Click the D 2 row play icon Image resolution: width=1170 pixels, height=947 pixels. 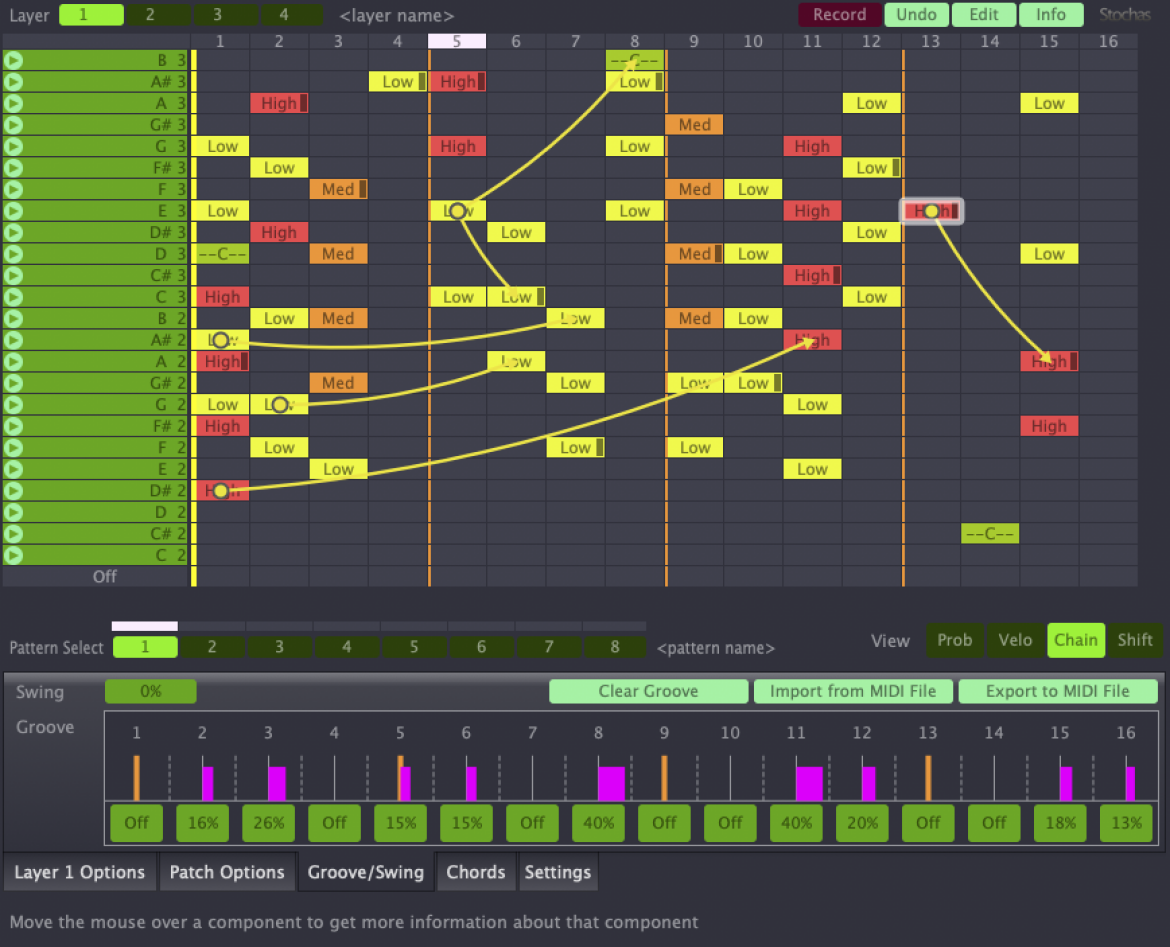click(x=13, y=513)
